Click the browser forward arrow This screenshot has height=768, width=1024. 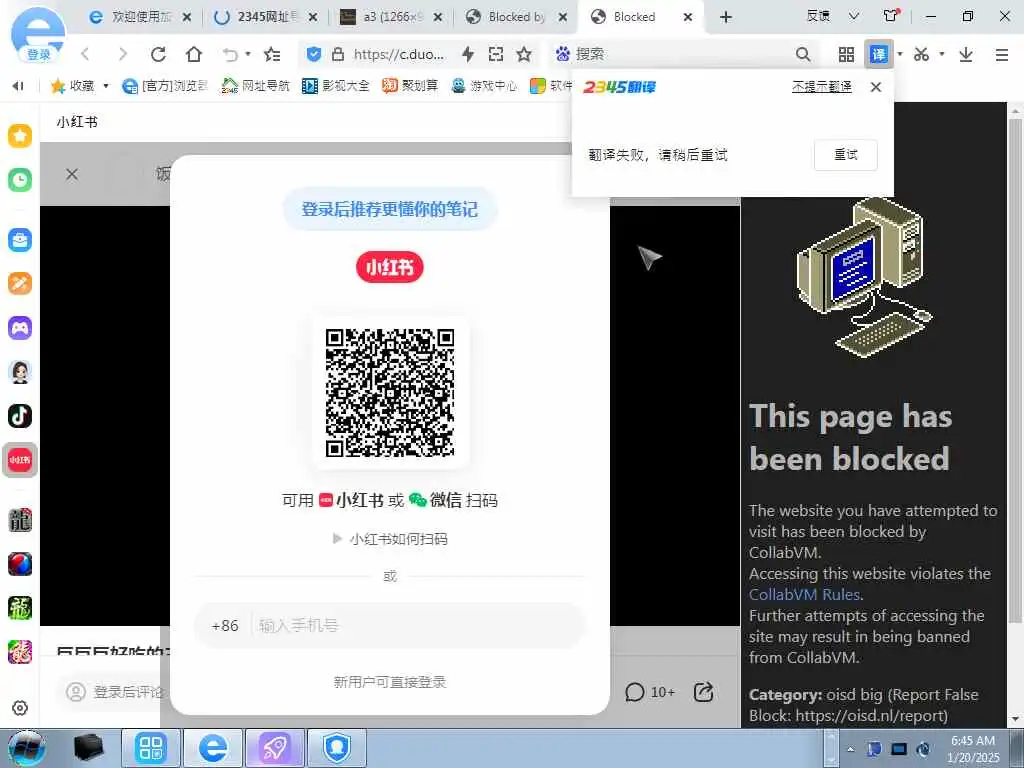[x=122, y=54]
